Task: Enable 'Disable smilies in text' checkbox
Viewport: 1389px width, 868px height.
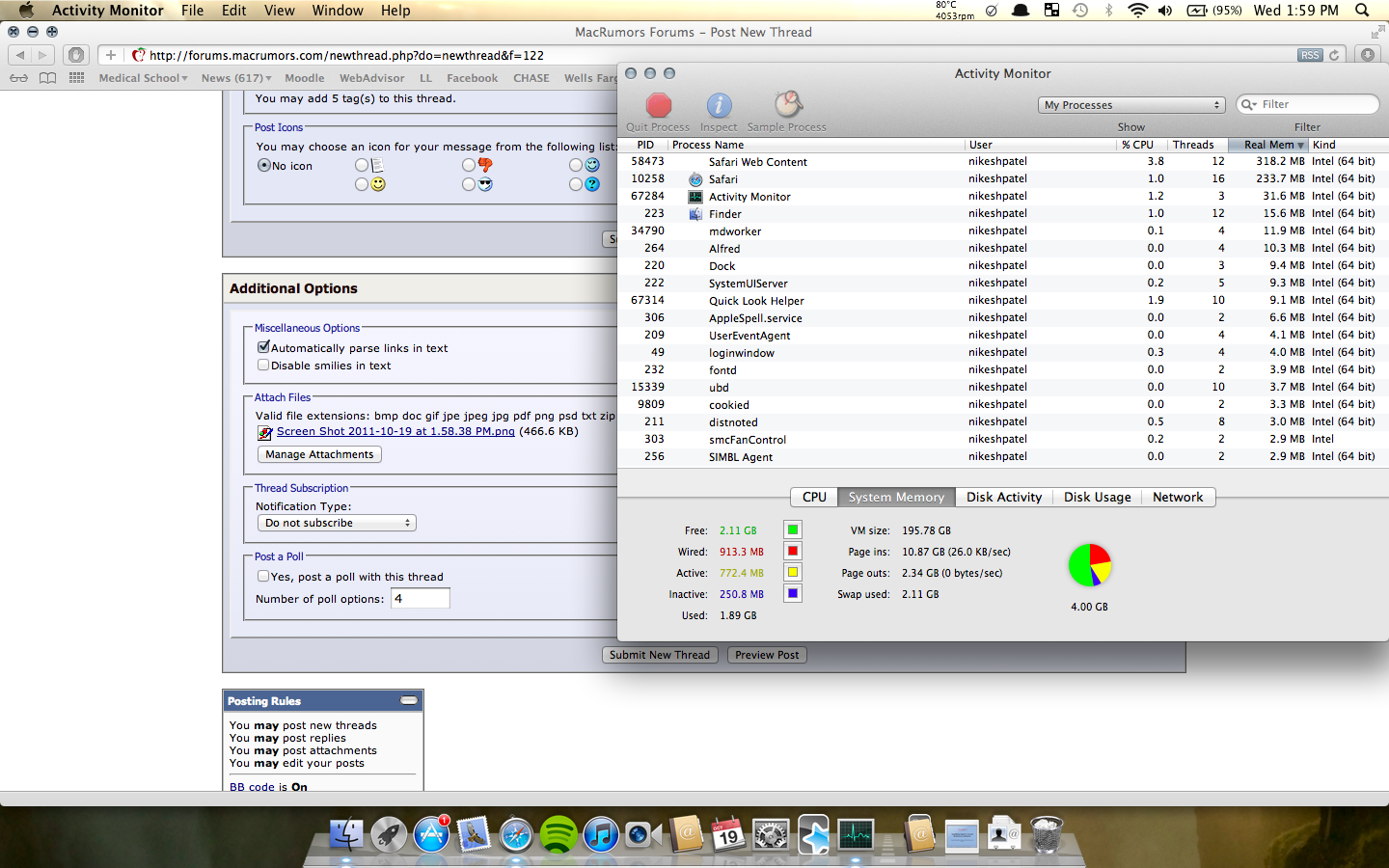Action: (x=263, y=365)
